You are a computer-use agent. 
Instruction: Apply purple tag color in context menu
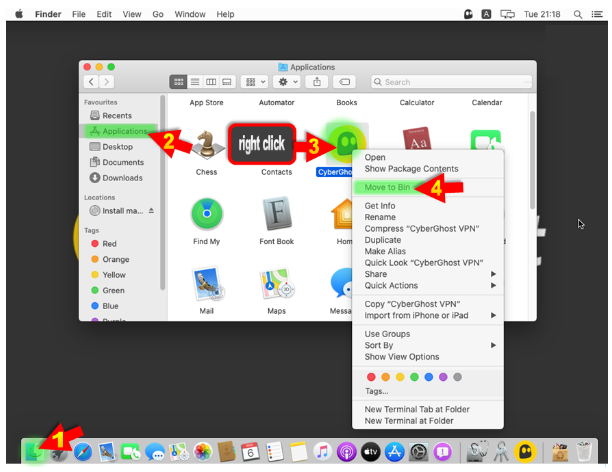pyautogui.click(x=443, y=377)
